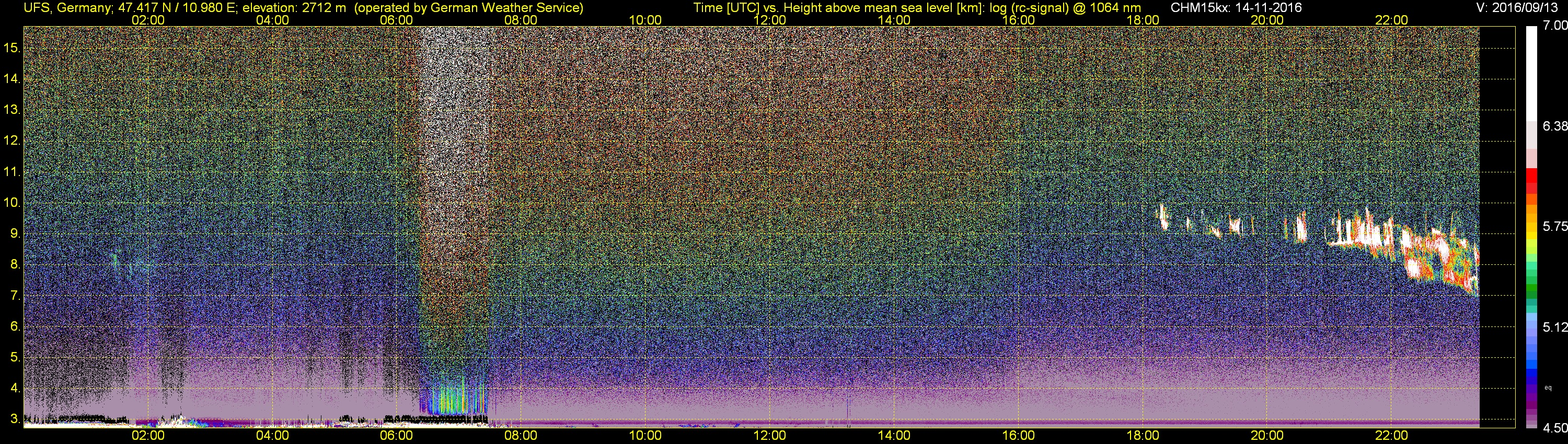Viewport: 1568px width, 444px height.
Task: Click the "14." km height axis label
Action: click(x=13, y=78)
